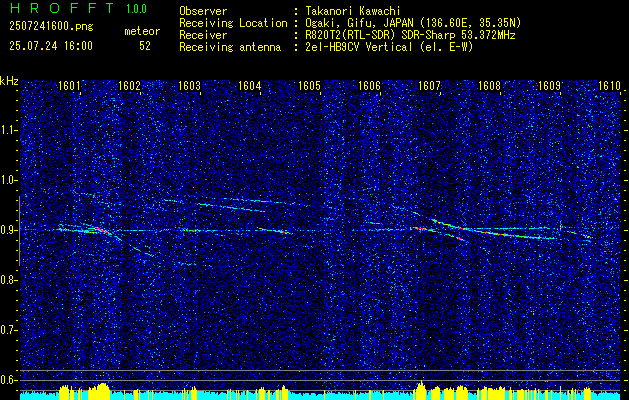This screenshot has width=629, height=400.
Task: Click the 1608 time marker
Action: coord(489,86)
